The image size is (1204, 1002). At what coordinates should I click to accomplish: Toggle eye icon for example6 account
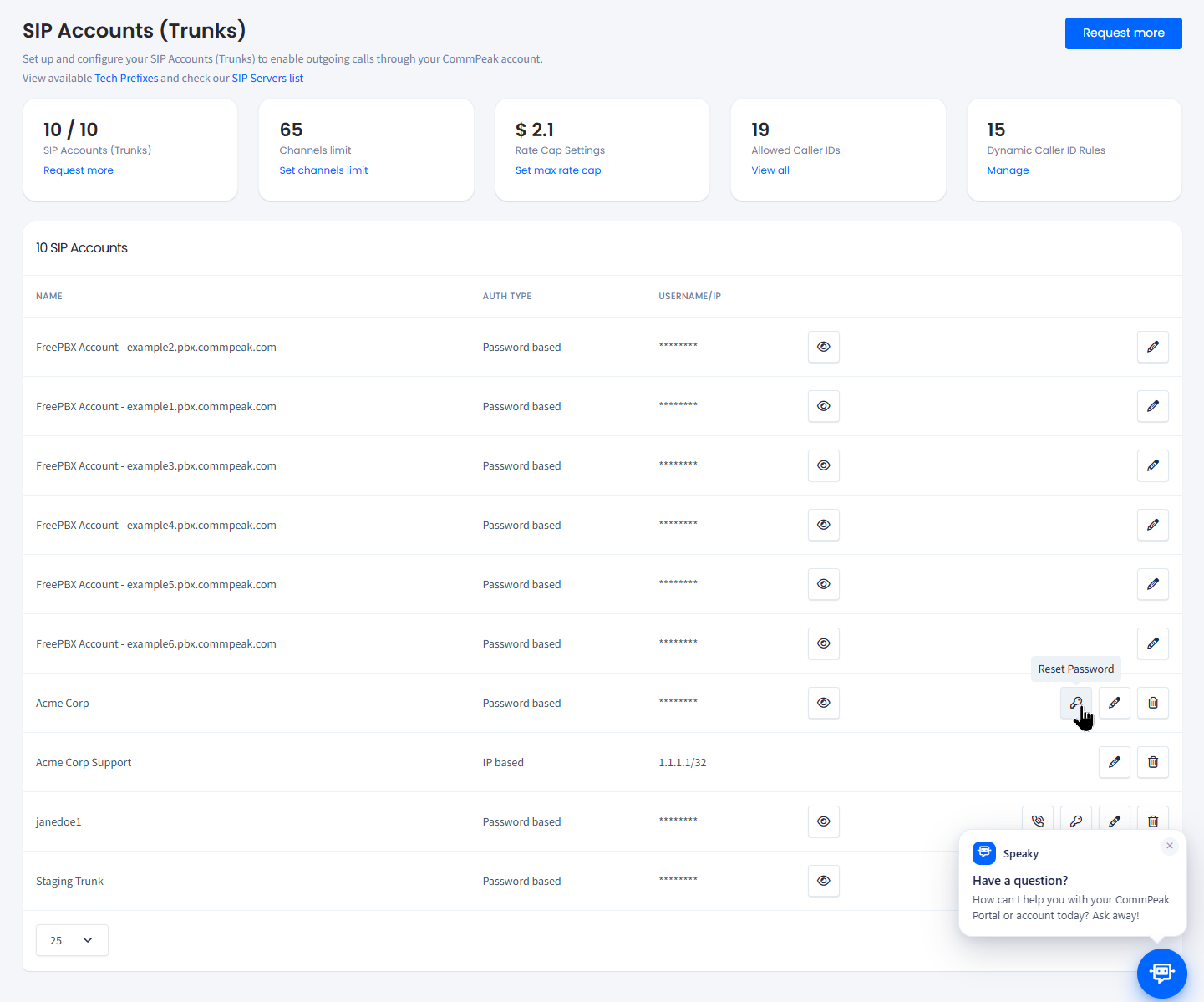[823, 643]
